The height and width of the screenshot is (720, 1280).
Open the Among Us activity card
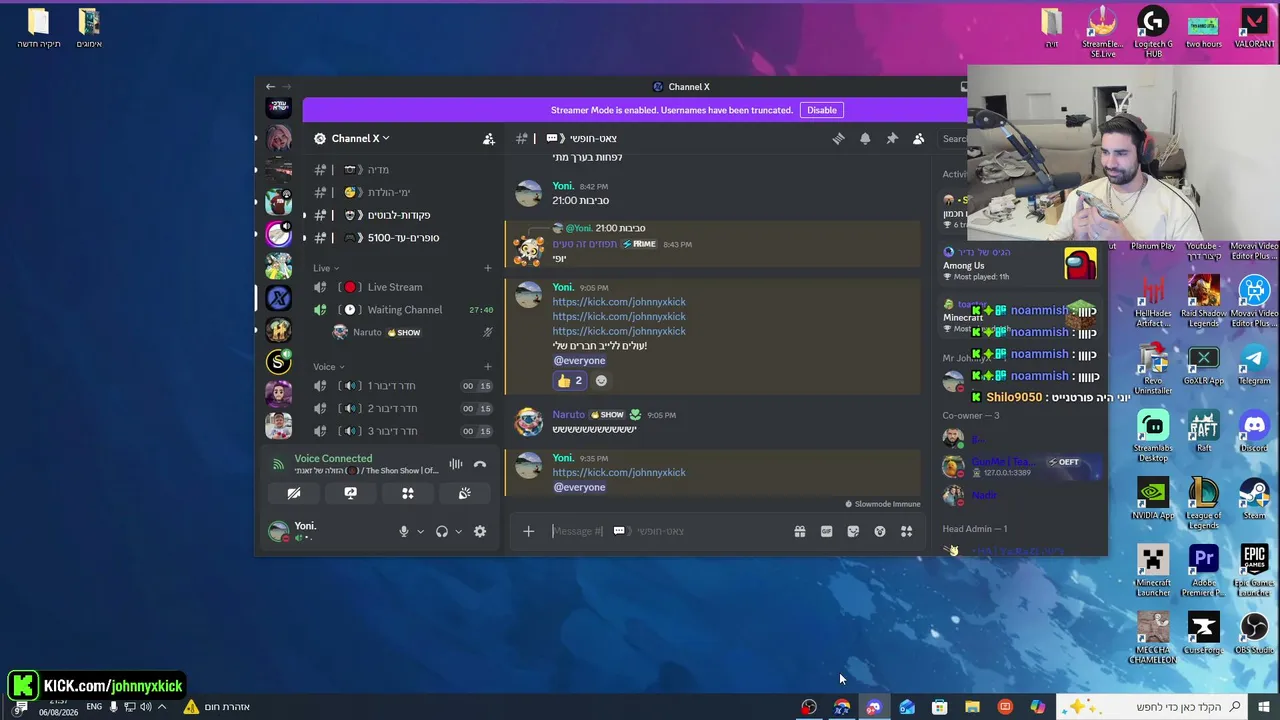pyautogui.click(x=1020, y=264)
